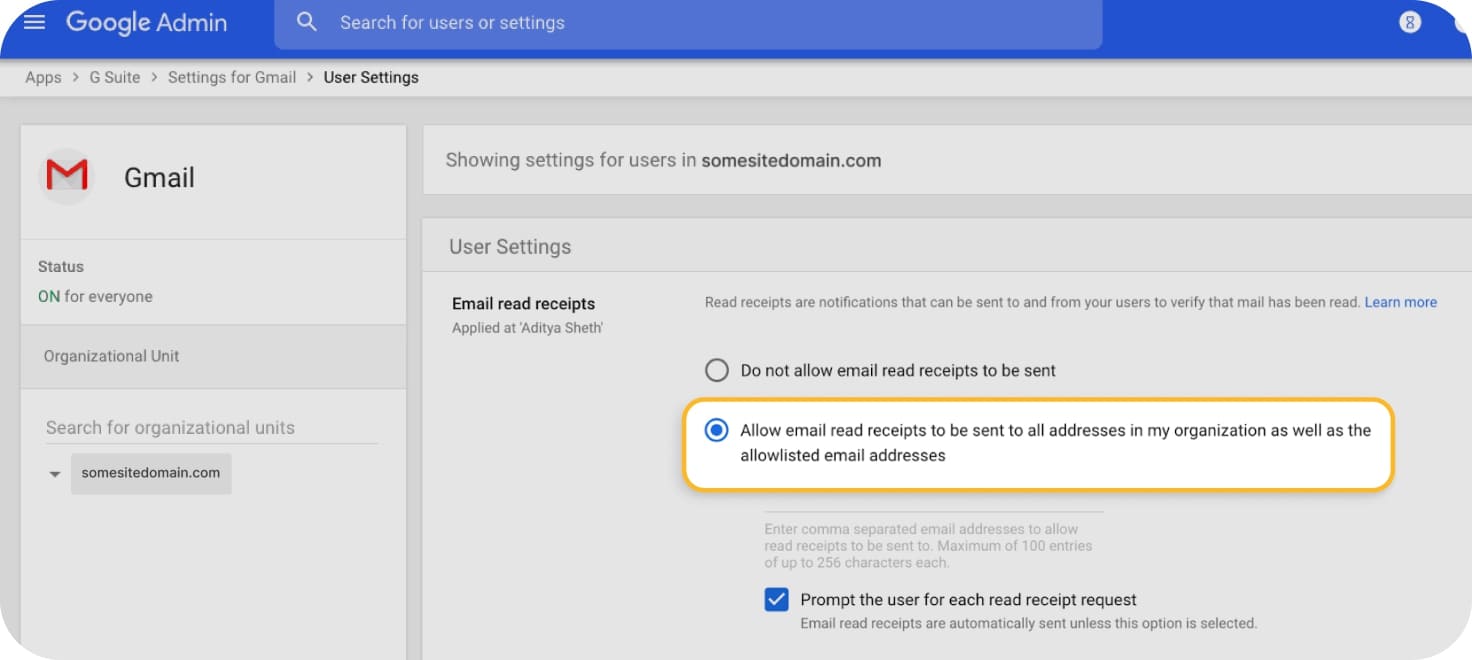Select "Do not allow email read receipts to be sent"
The height and width of the screenshot is (660, 1472).
tap(716, 370)
